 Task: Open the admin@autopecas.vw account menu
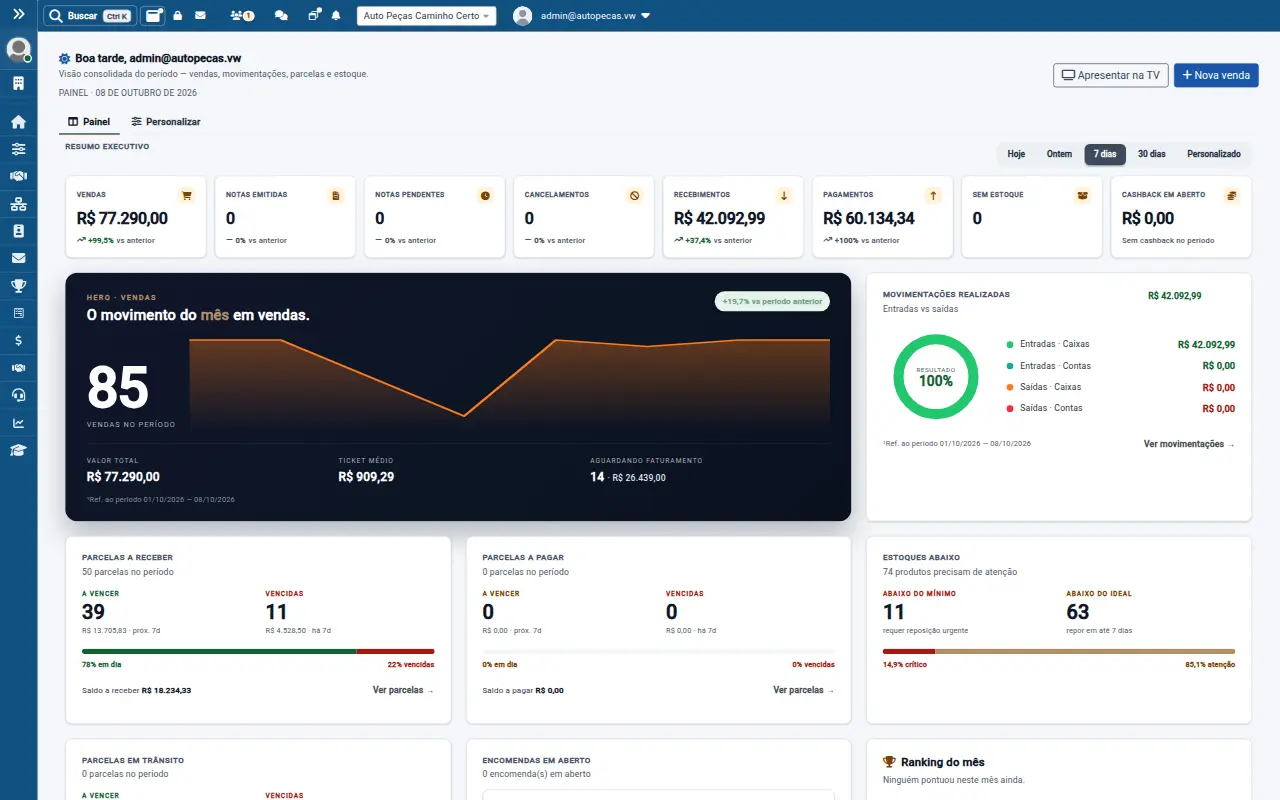582,16
